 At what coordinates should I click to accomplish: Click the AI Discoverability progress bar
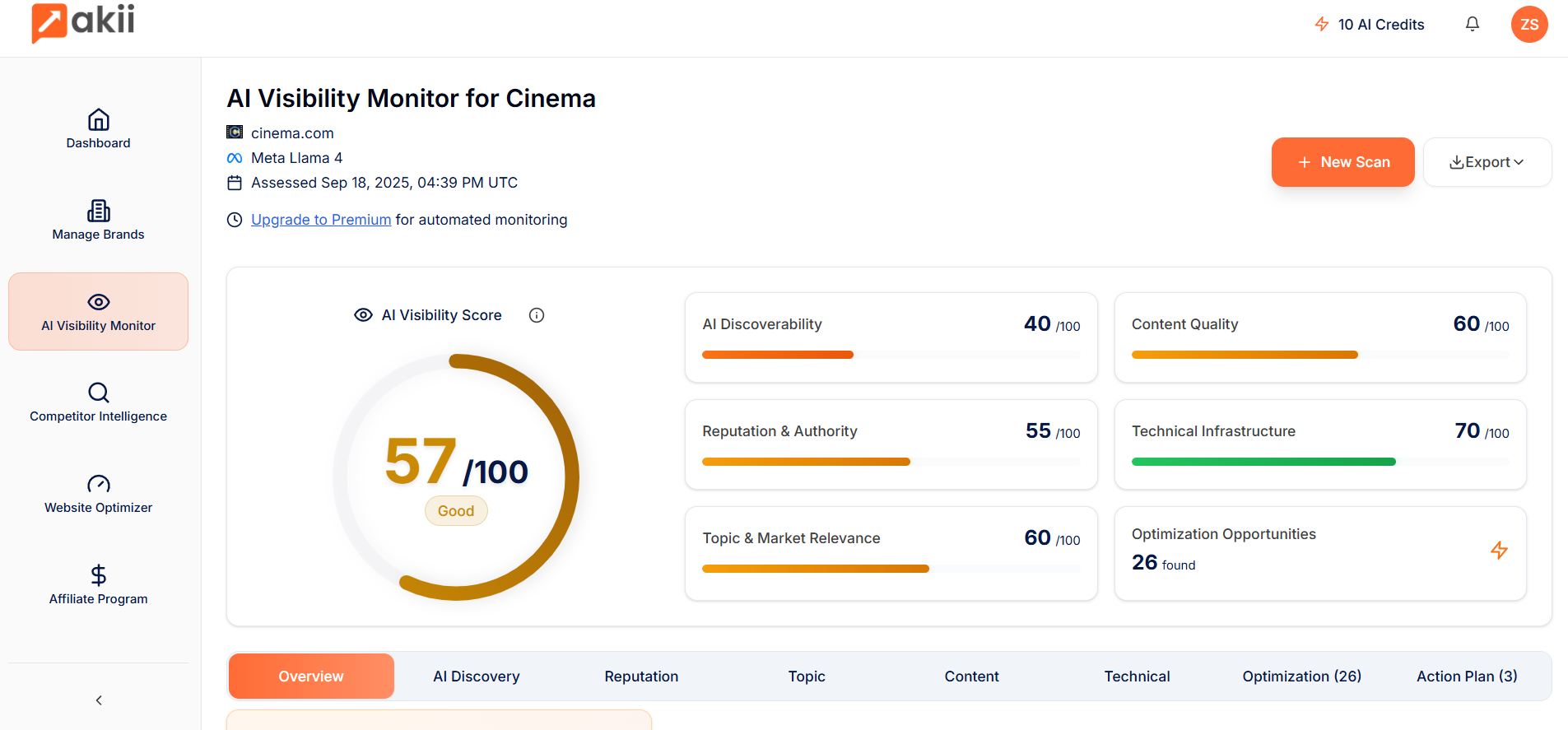pos(890,355)
